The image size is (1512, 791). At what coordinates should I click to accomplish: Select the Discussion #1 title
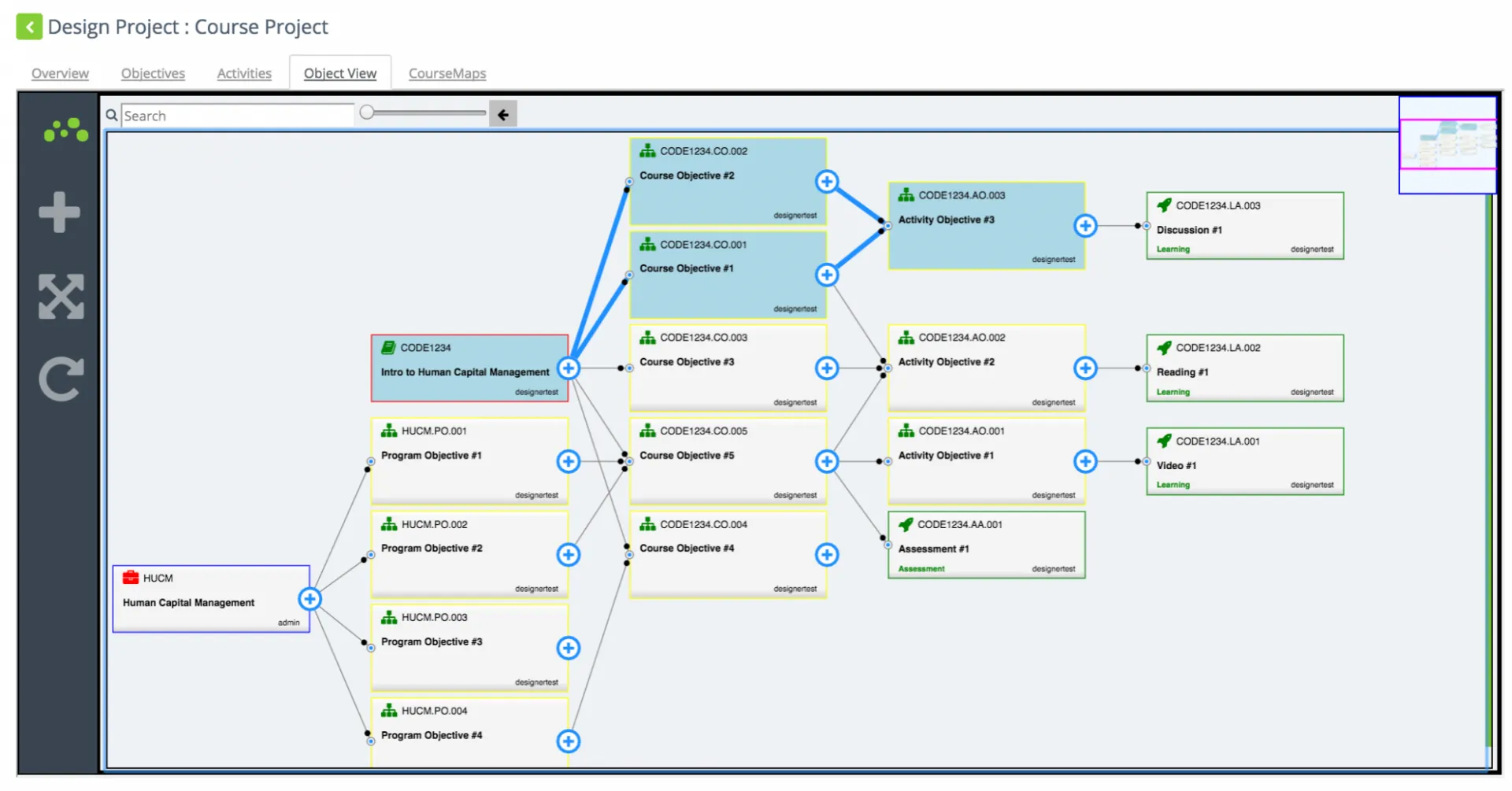(1189, 230)
